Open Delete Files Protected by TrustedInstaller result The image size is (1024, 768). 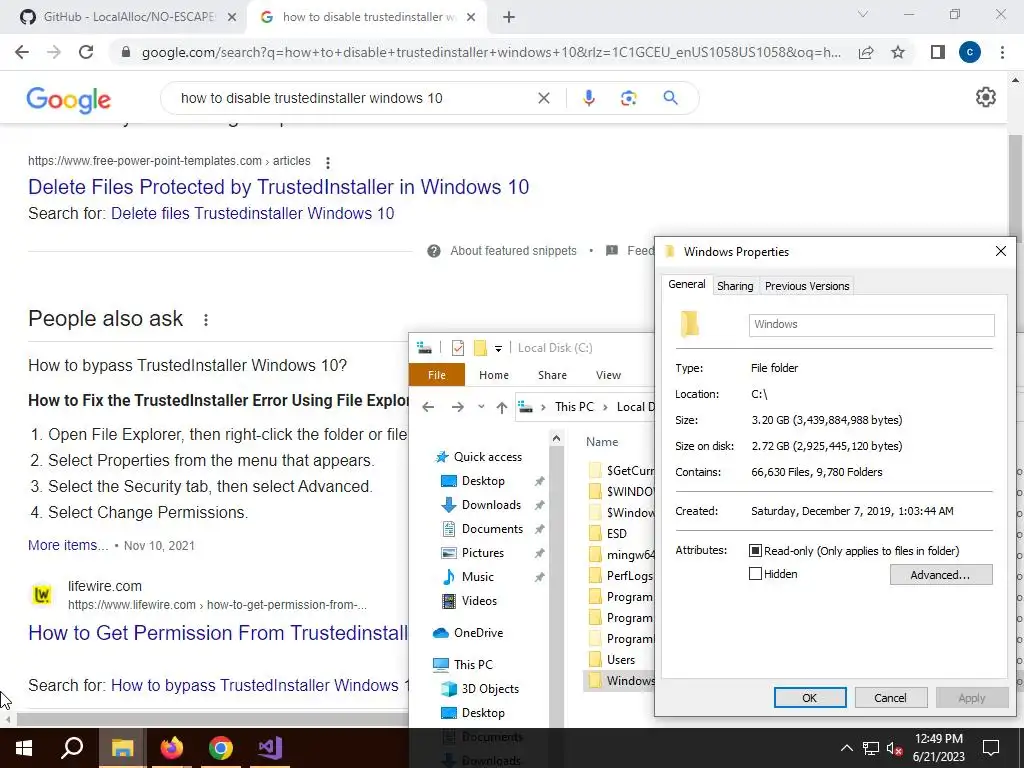[278, 187]
